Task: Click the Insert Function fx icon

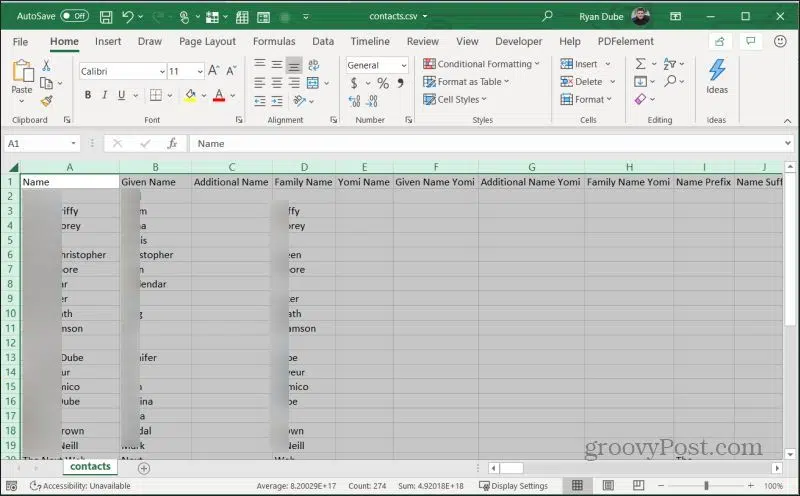Action: (172, 143)
